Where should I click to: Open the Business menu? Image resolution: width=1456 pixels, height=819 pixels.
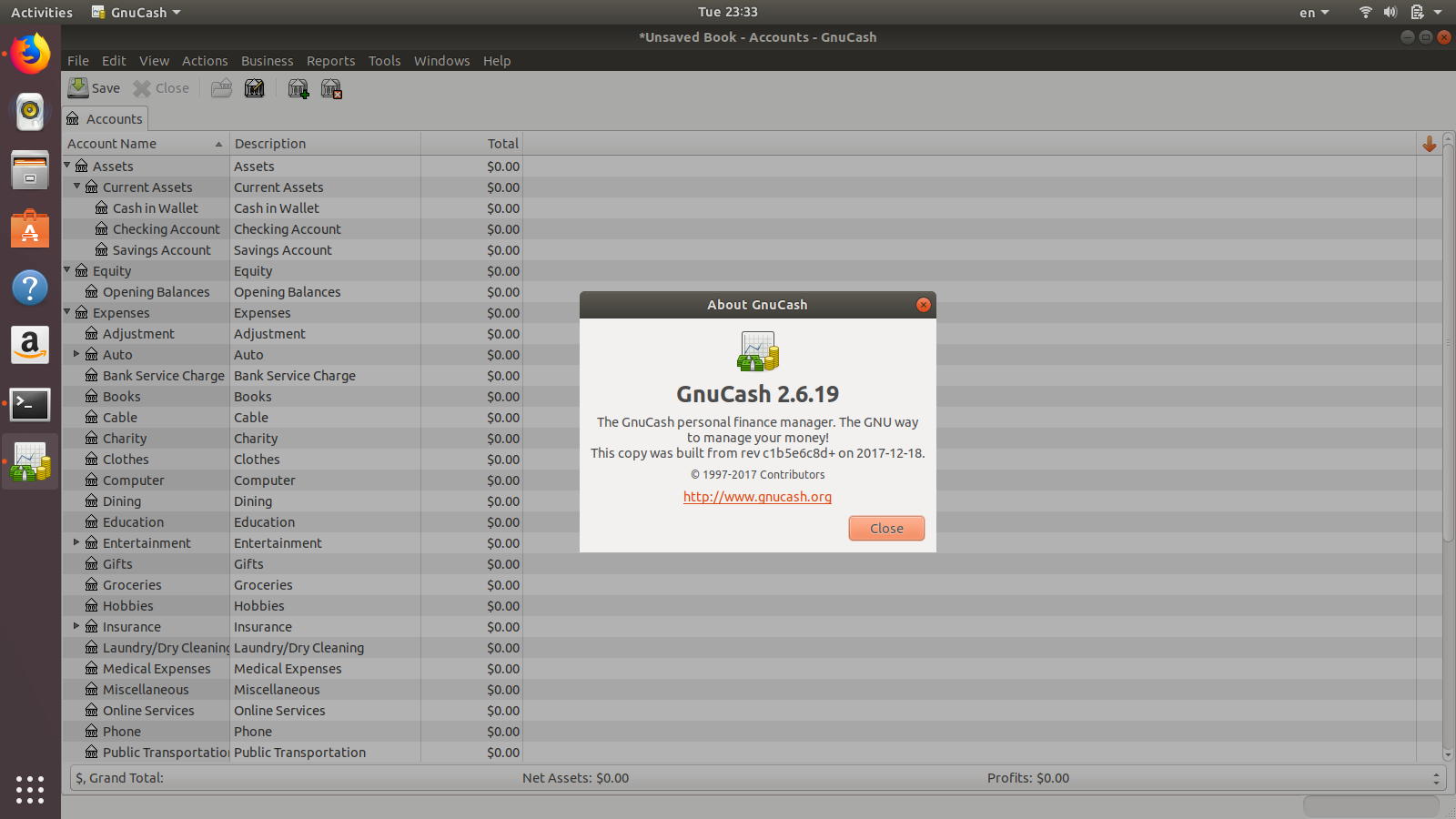point(267,61)
